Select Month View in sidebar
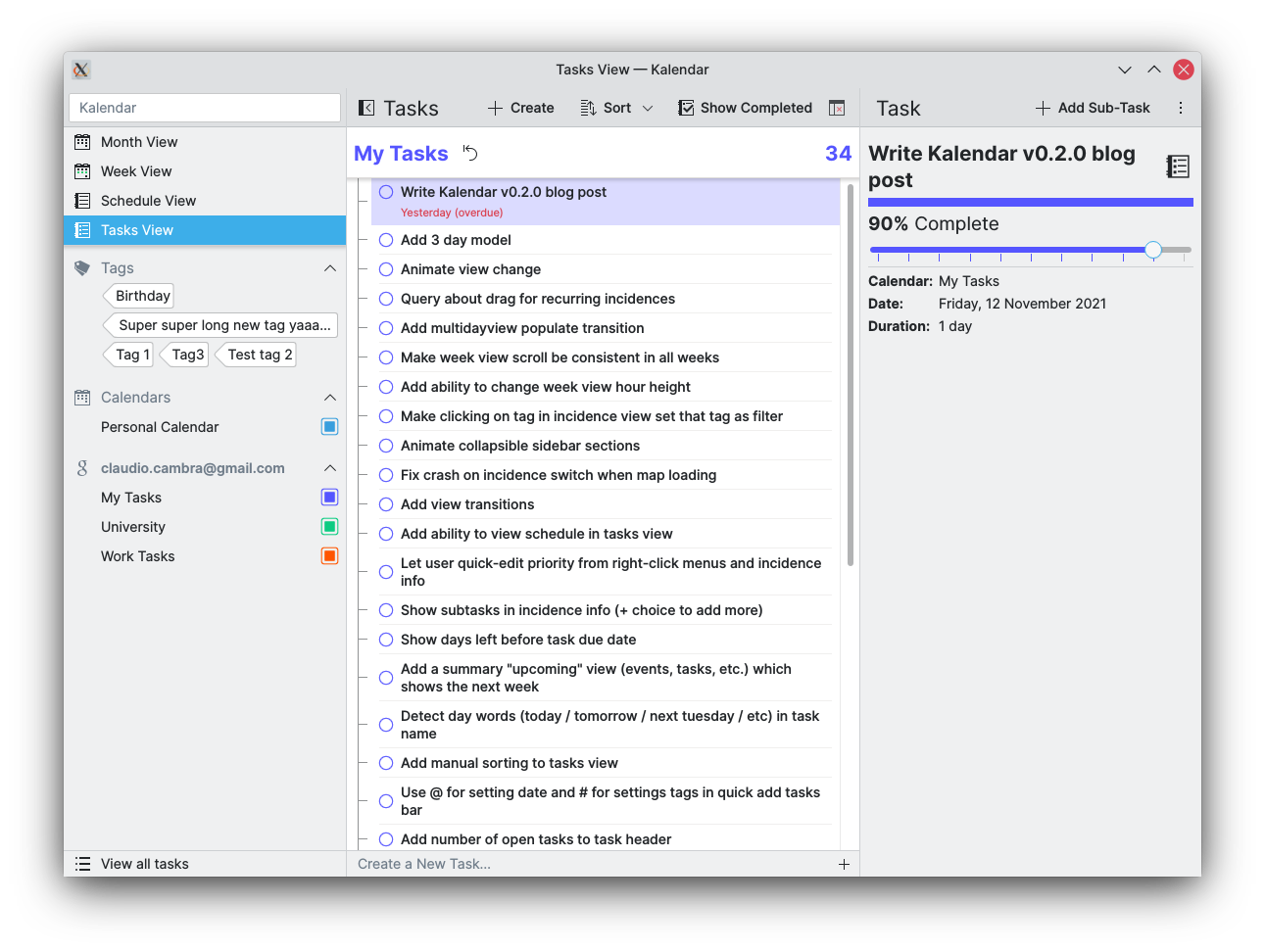The height and width of the screenshot is (952, 1265). click(x=205, y=142)
